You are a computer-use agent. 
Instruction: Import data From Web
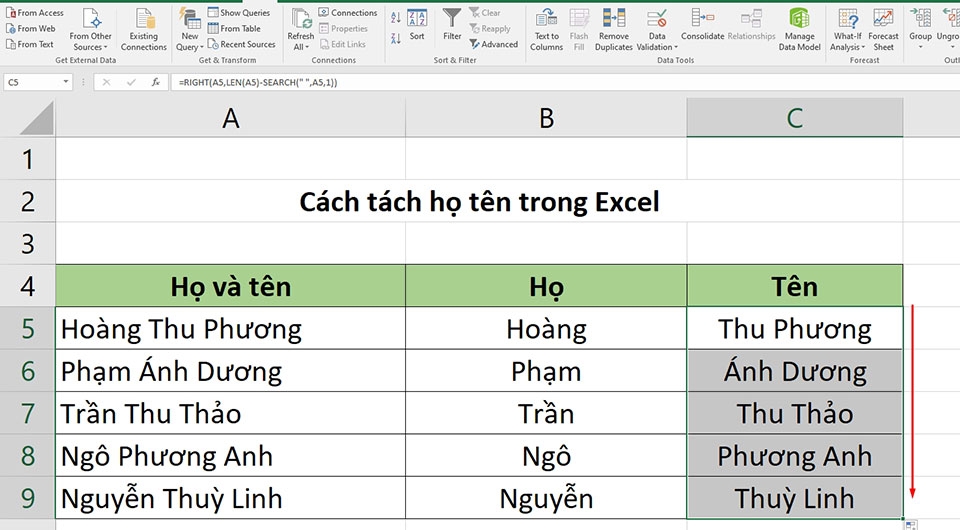tap(31, 28)
